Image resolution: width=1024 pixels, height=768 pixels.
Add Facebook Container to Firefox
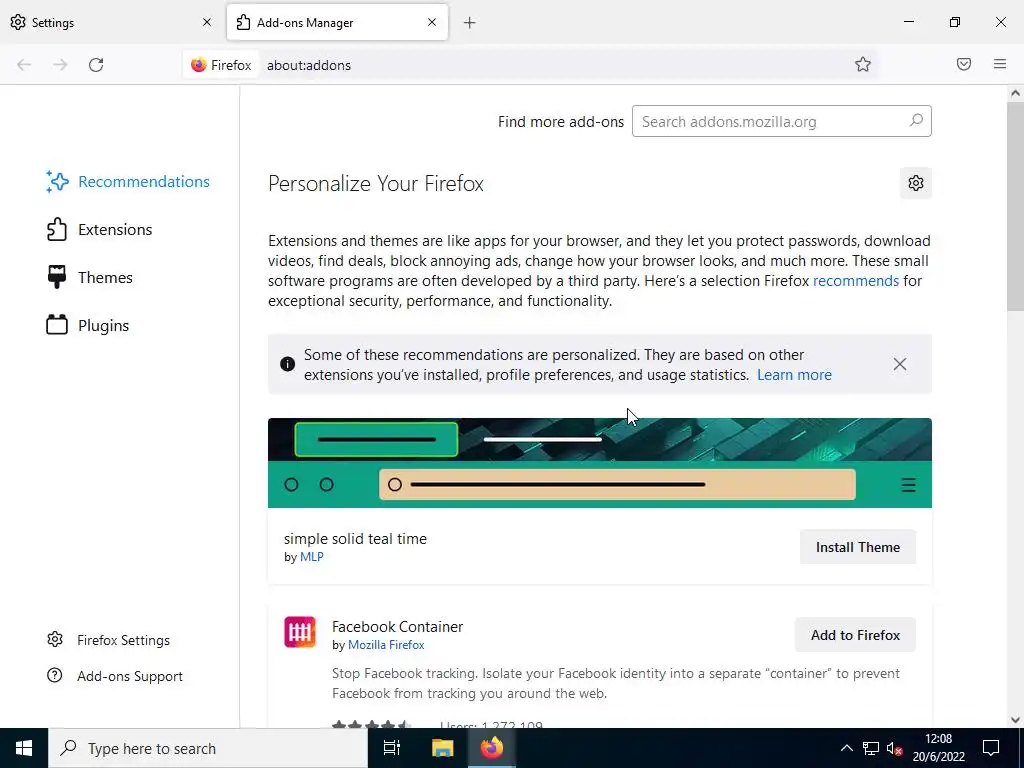coord(855,635)
